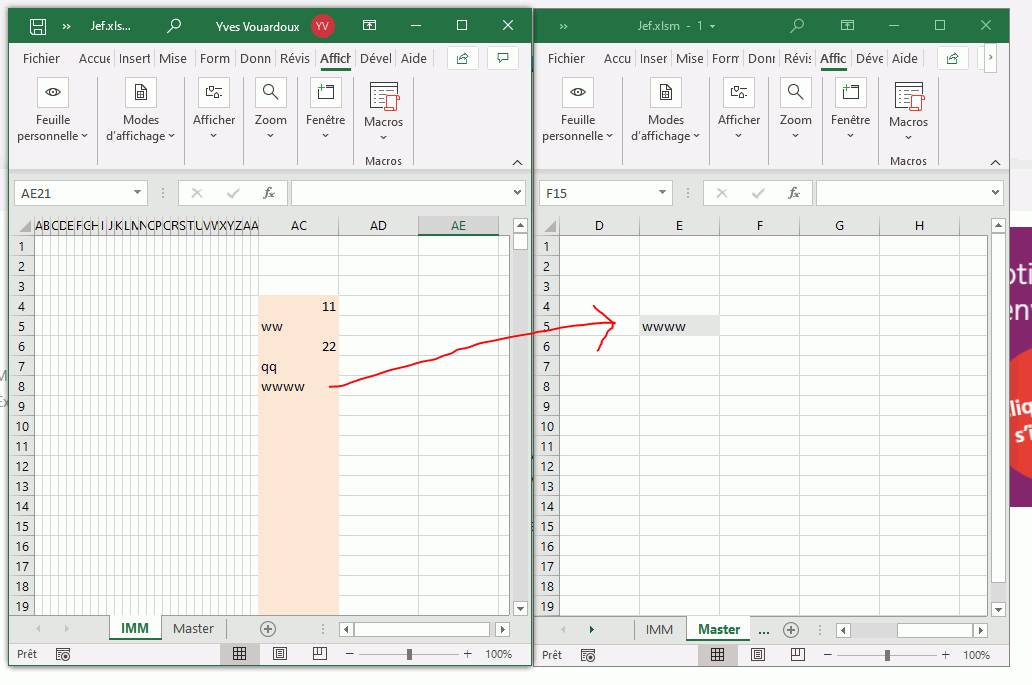
Task: Expand quick access overflow in left window
Action: (66, 26)
